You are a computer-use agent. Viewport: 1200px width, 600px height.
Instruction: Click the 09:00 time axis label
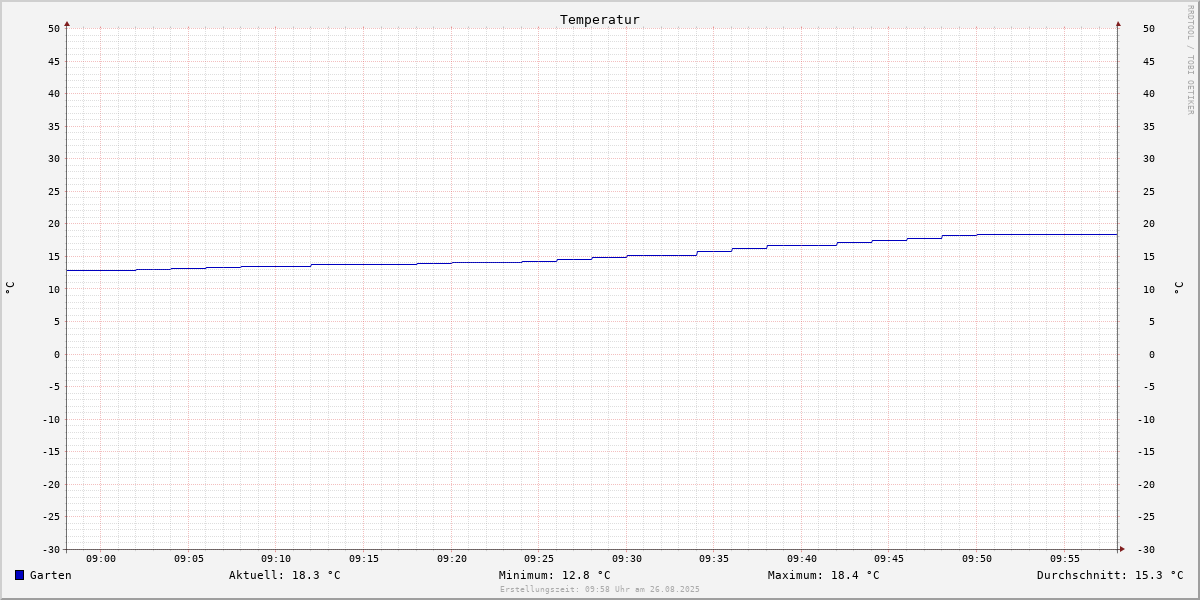101,559
